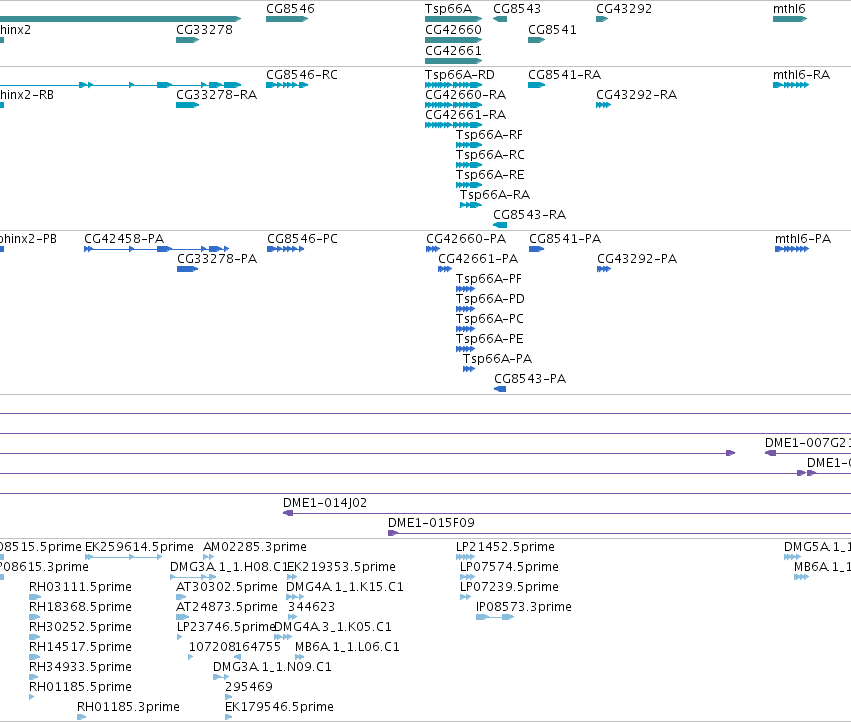Screen dimensions: 851x722
Task: Select EST 107208164755
Action: [234, 648]
